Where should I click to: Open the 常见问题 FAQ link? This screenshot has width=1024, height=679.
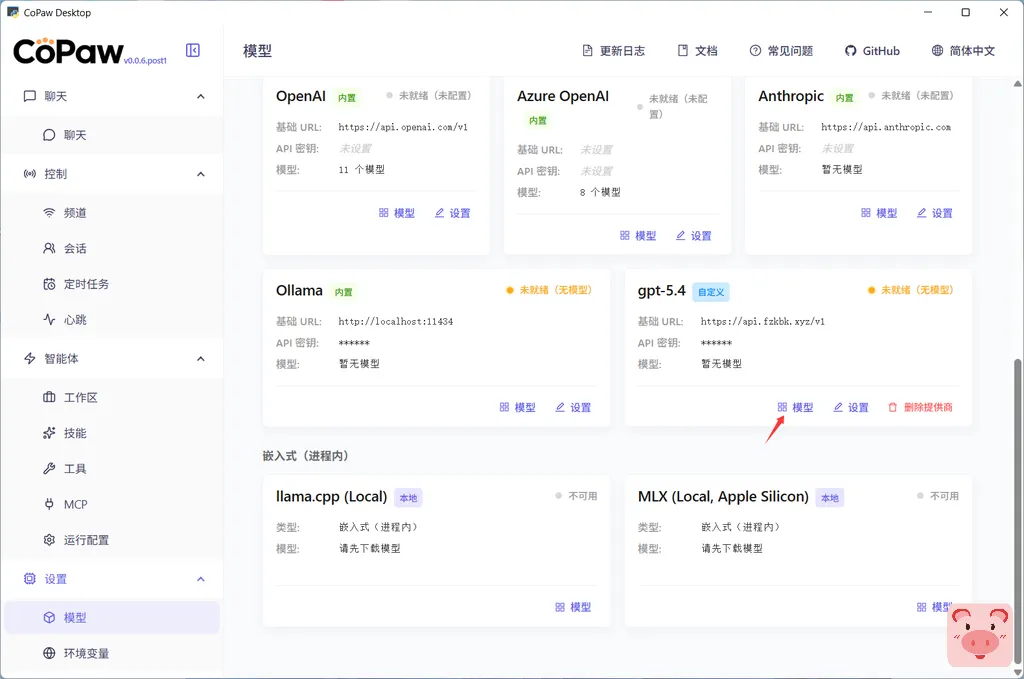click(781, 51)
